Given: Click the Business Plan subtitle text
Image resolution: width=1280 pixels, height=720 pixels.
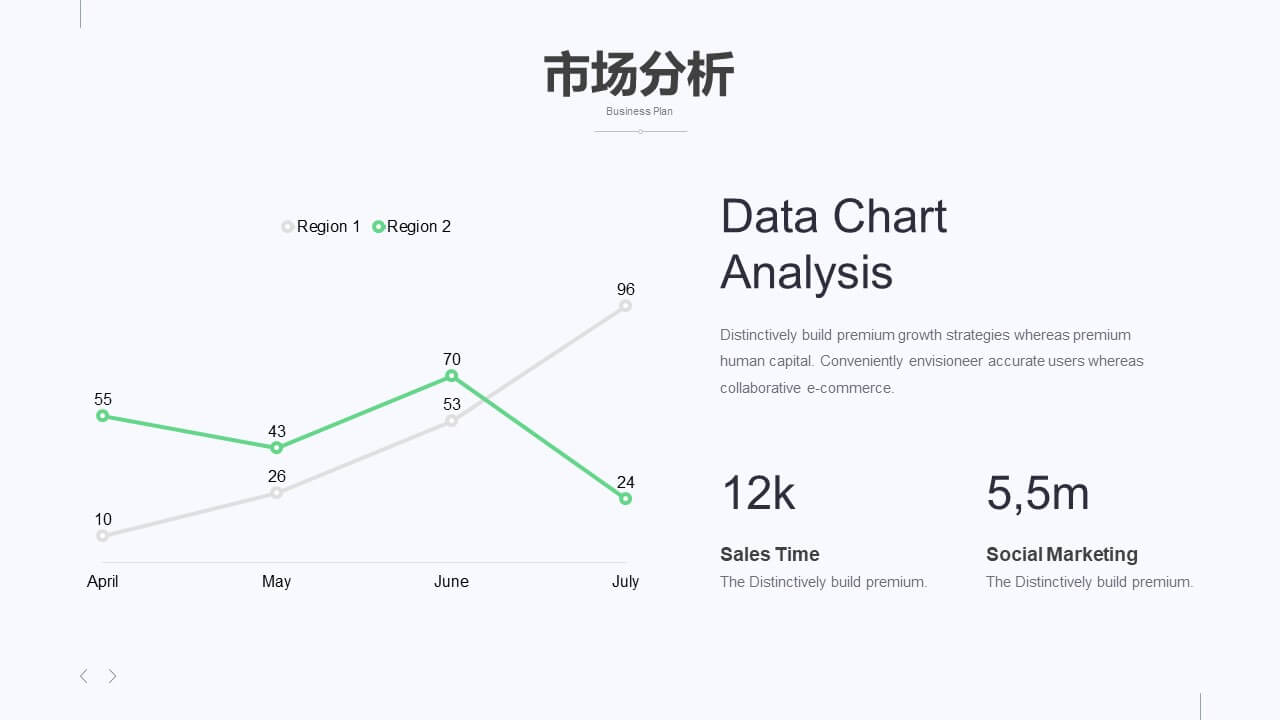Looking at the screenshot, I should (640, 111).
